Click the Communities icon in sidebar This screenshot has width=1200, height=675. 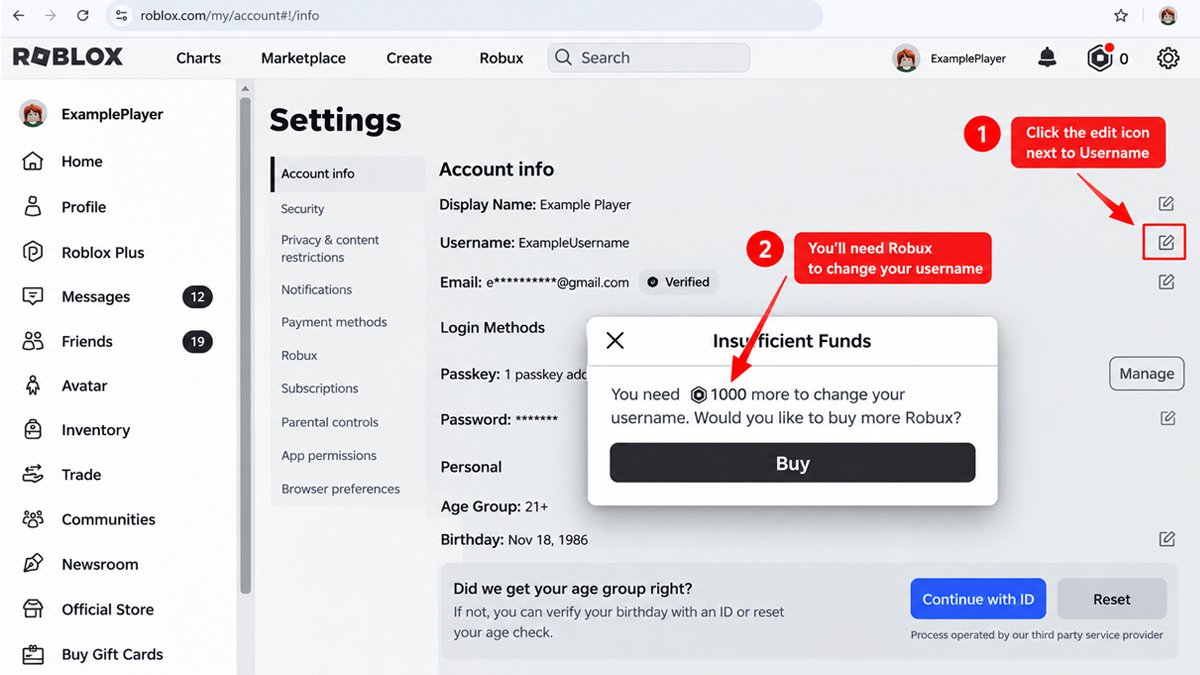point(33,519)
